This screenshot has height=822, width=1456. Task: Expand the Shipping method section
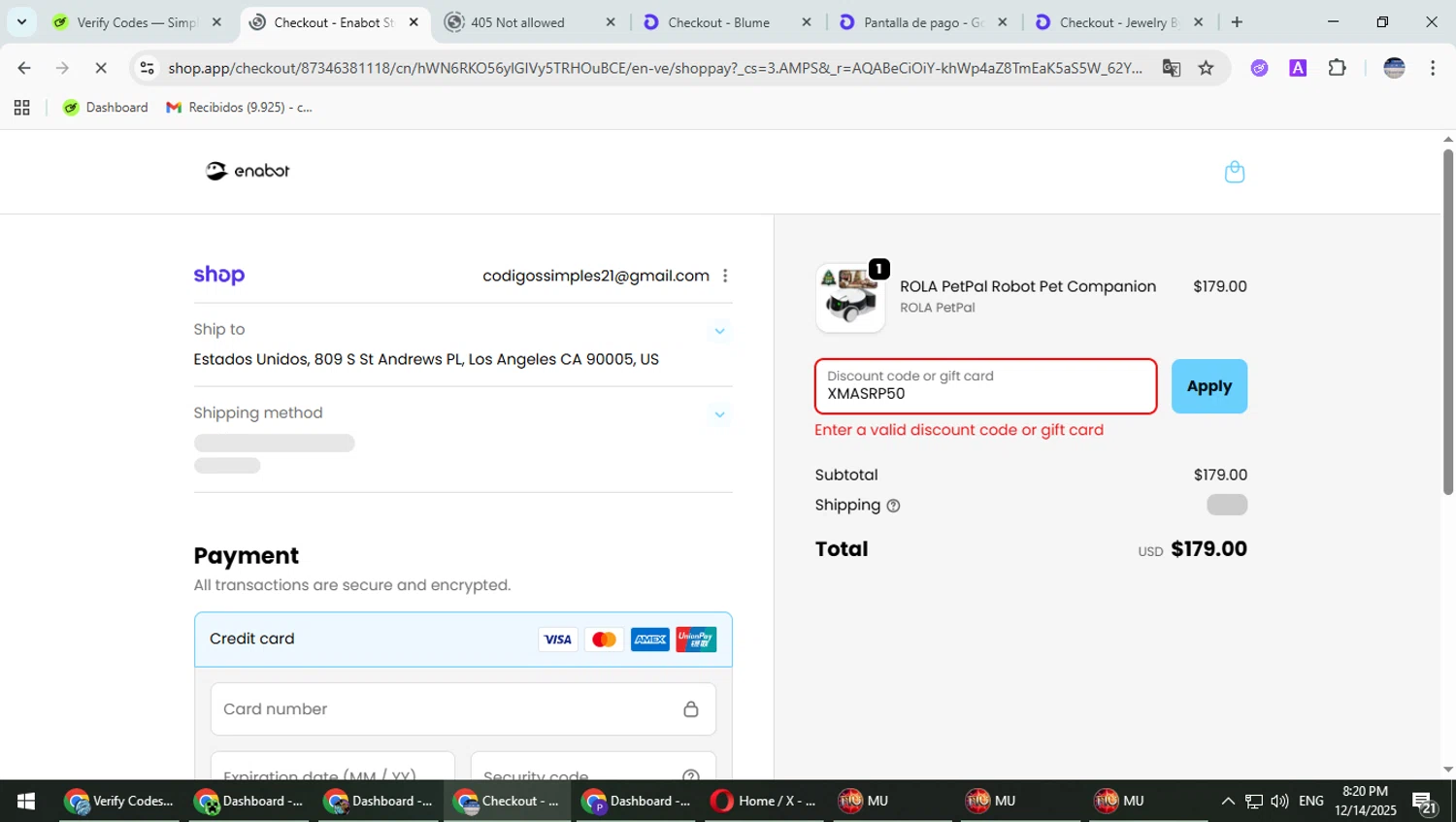pyautogui.click(x=719, y=415)
